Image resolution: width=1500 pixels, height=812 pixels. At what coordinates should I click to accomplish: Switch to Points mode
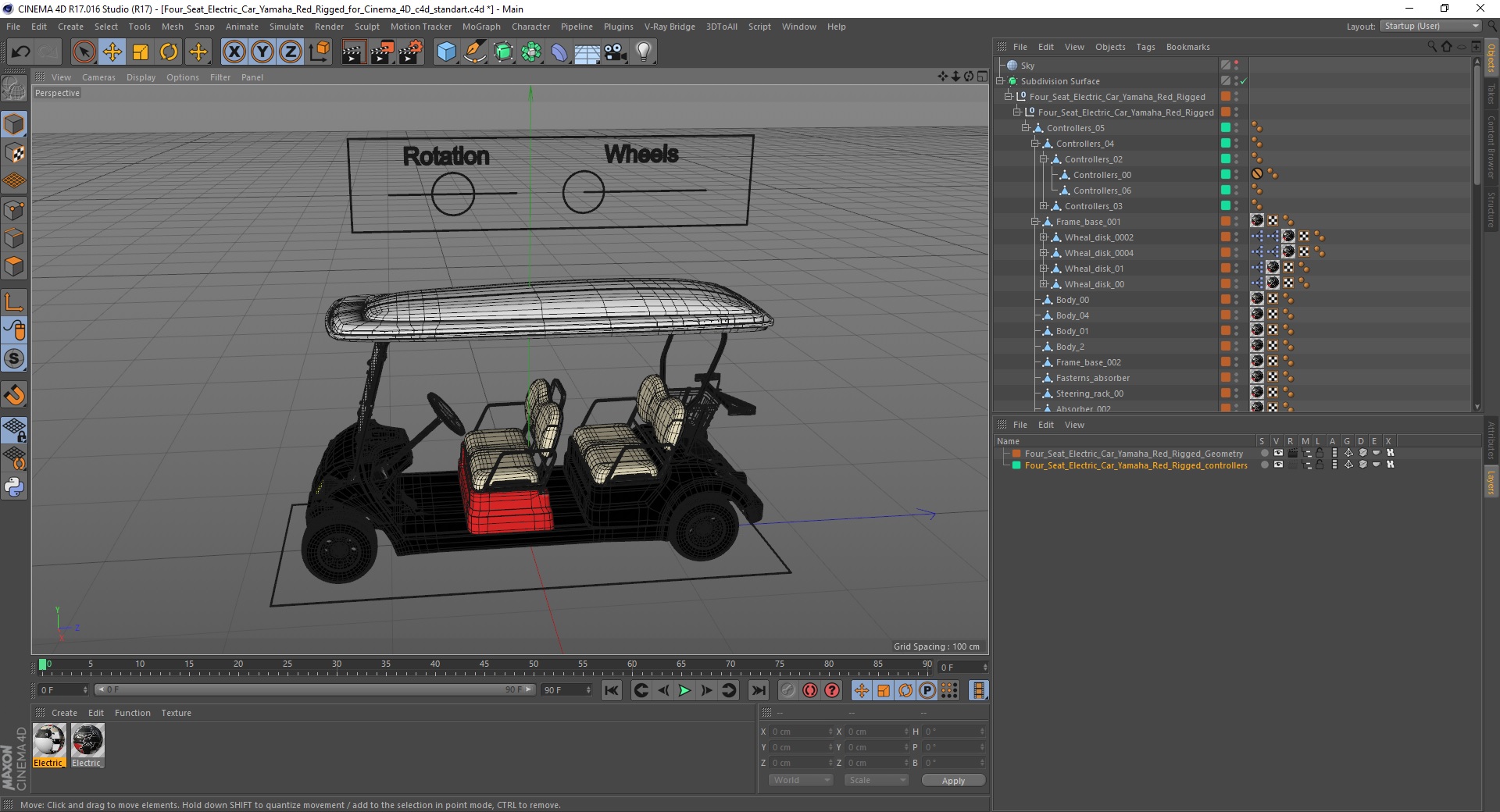(14, 209)
